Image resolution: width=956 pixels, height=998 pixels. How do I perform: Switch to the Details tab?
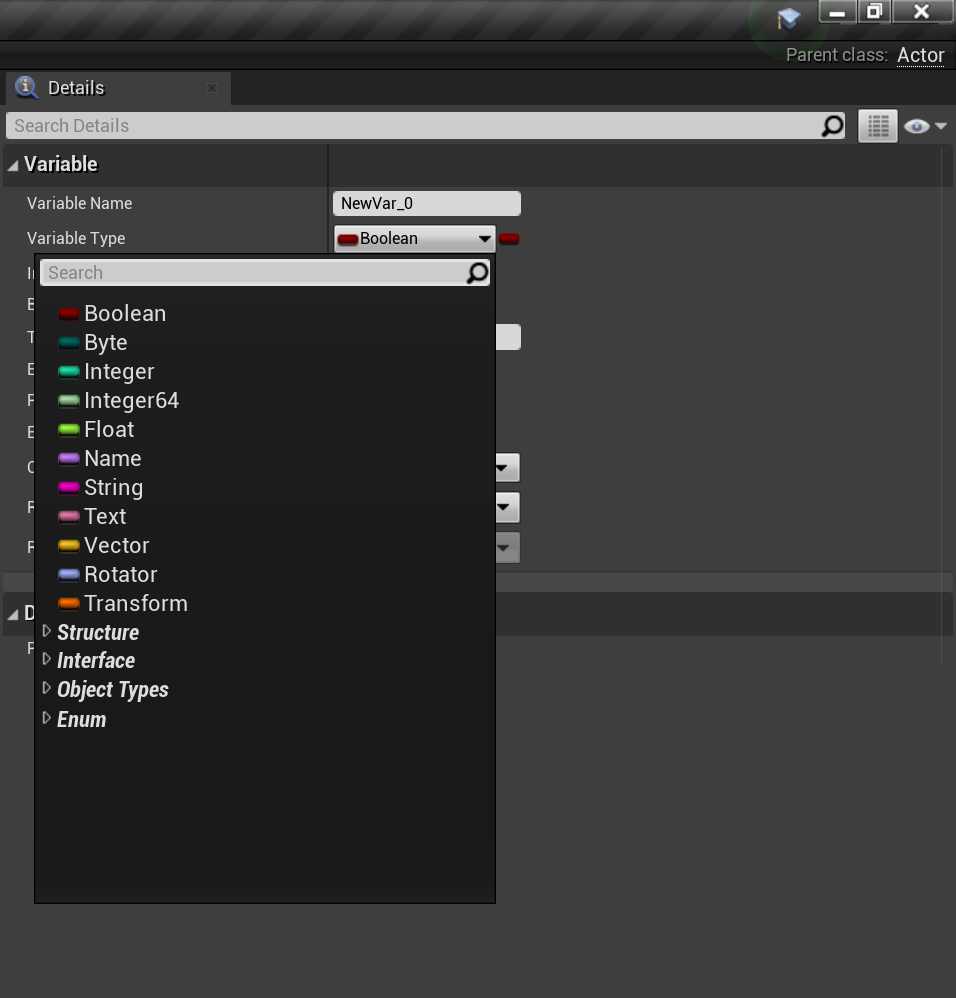75,88
